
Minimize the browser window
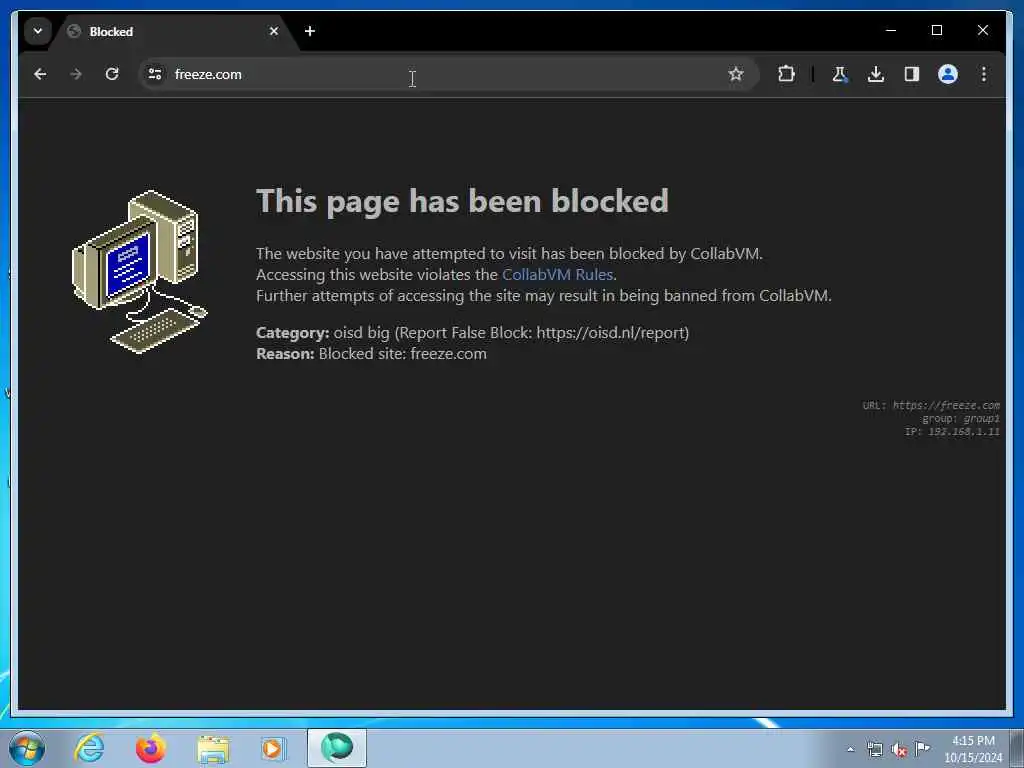[x=891, y=30]
